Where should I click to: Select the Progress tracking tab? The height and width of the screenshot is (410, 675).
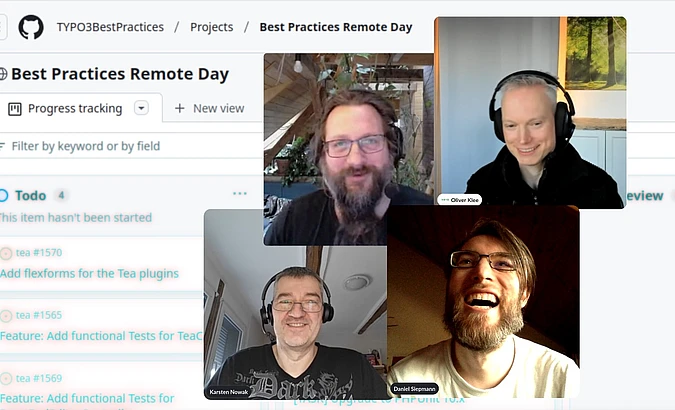click(75, 109)
